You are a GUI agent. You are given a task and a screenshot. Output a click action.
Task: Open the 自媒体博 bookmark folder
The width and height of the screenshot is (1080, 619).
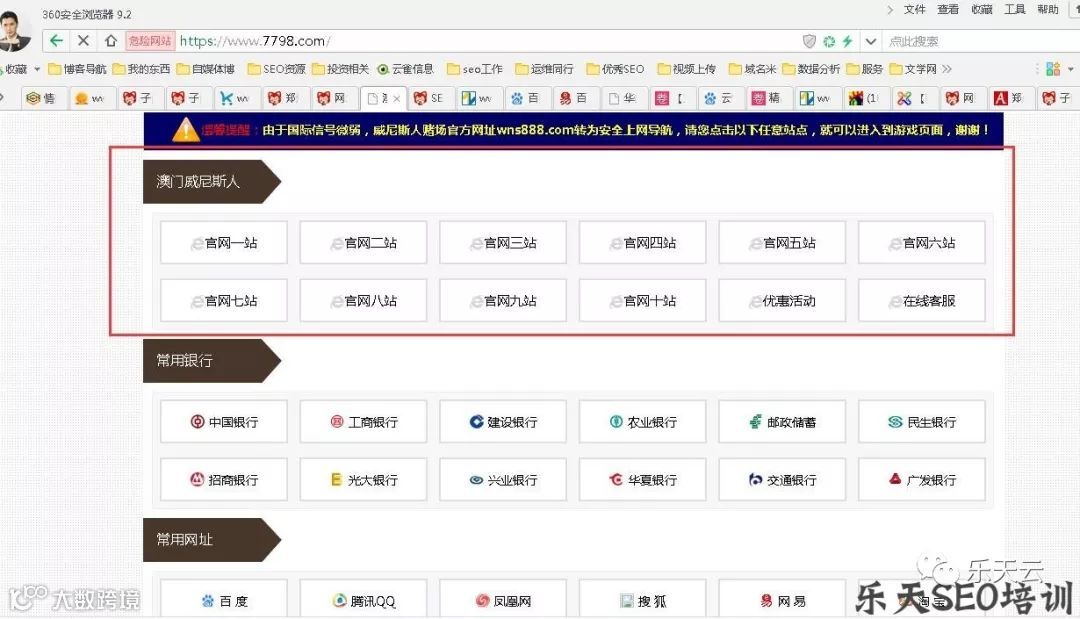pos(205,69)
